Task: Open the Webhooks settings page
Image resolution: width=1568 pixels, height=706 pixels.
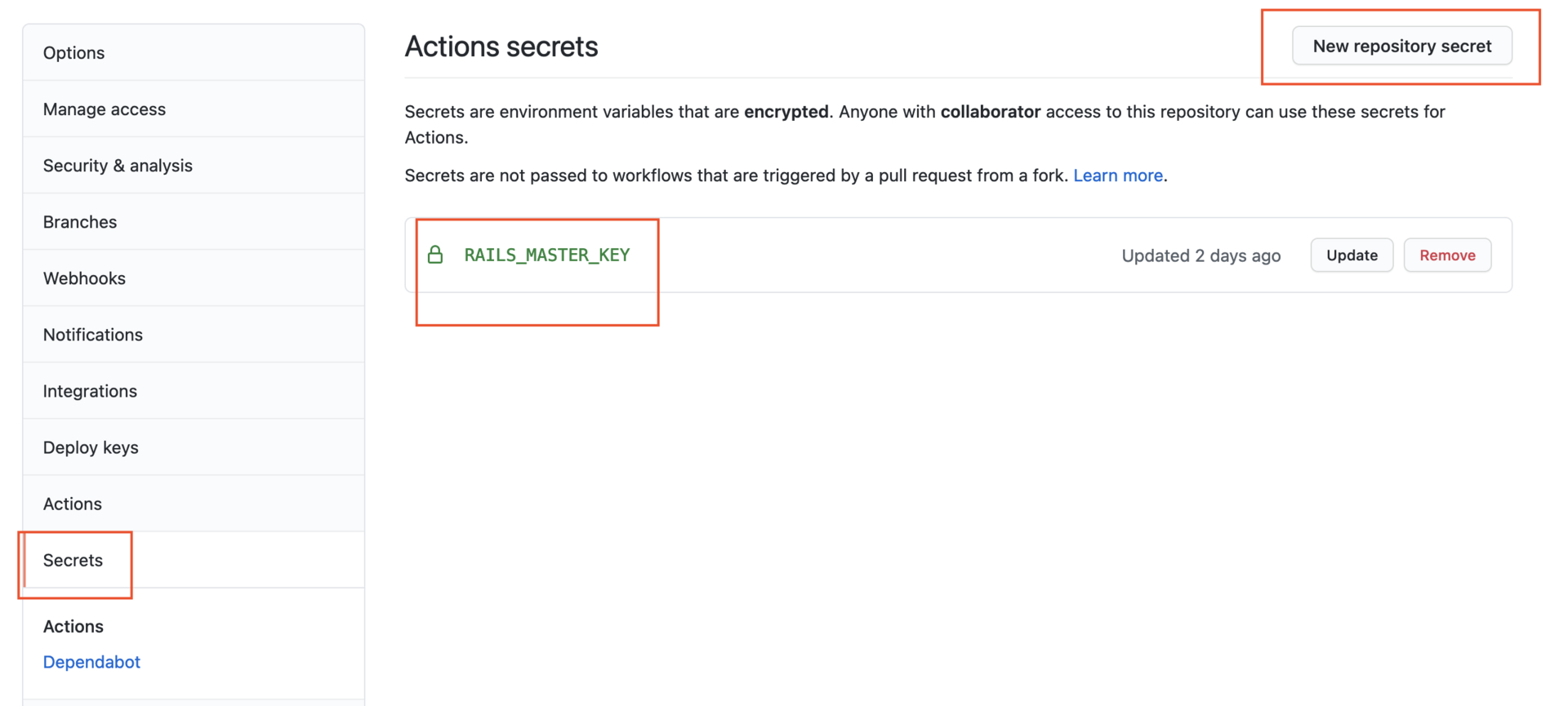Action: coord(194,278)
